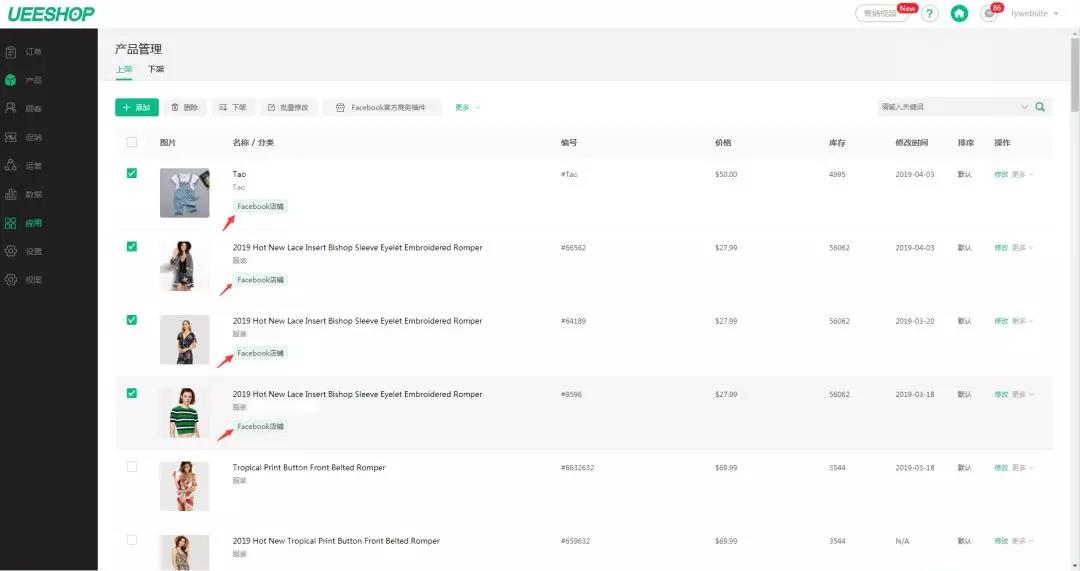Select the 上架 tab
Screen dimensions: 1080x571
123,69
